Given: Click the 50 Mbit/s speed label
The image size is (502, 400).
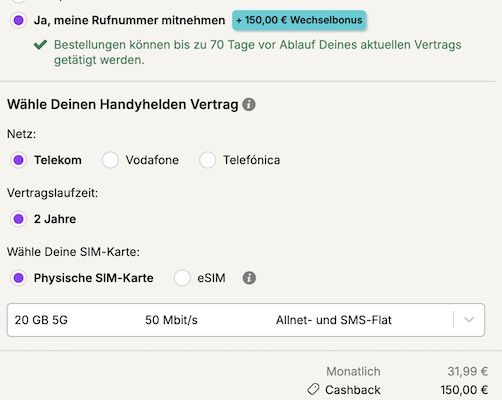Looking at the screenshot, I should click(171, 320).
